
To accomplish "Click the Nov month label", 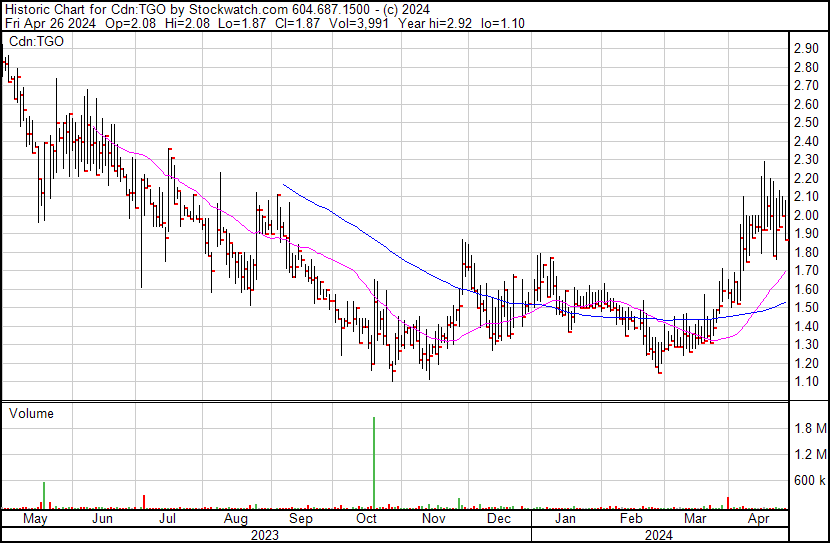I will (434, 519).
